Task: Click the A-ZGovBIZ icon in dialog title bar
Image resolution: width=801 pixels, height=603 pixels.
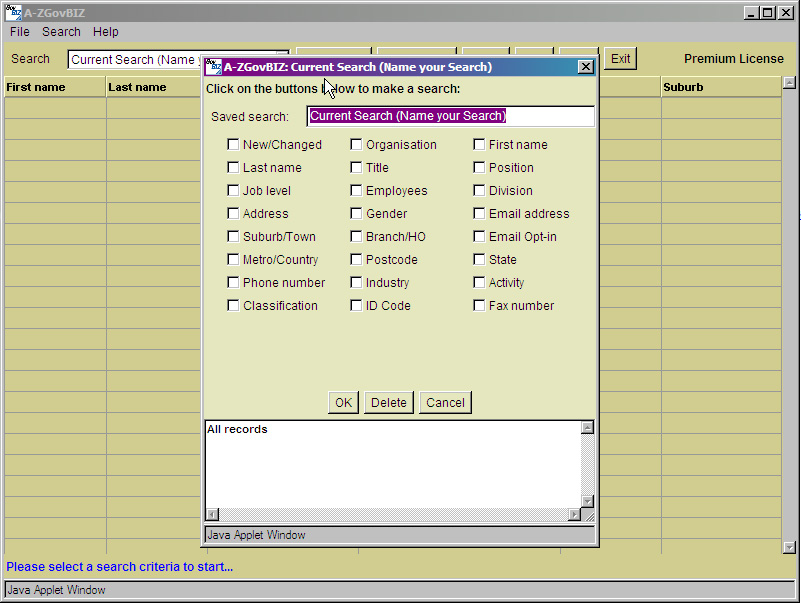Action: click(x=213, y=67)
